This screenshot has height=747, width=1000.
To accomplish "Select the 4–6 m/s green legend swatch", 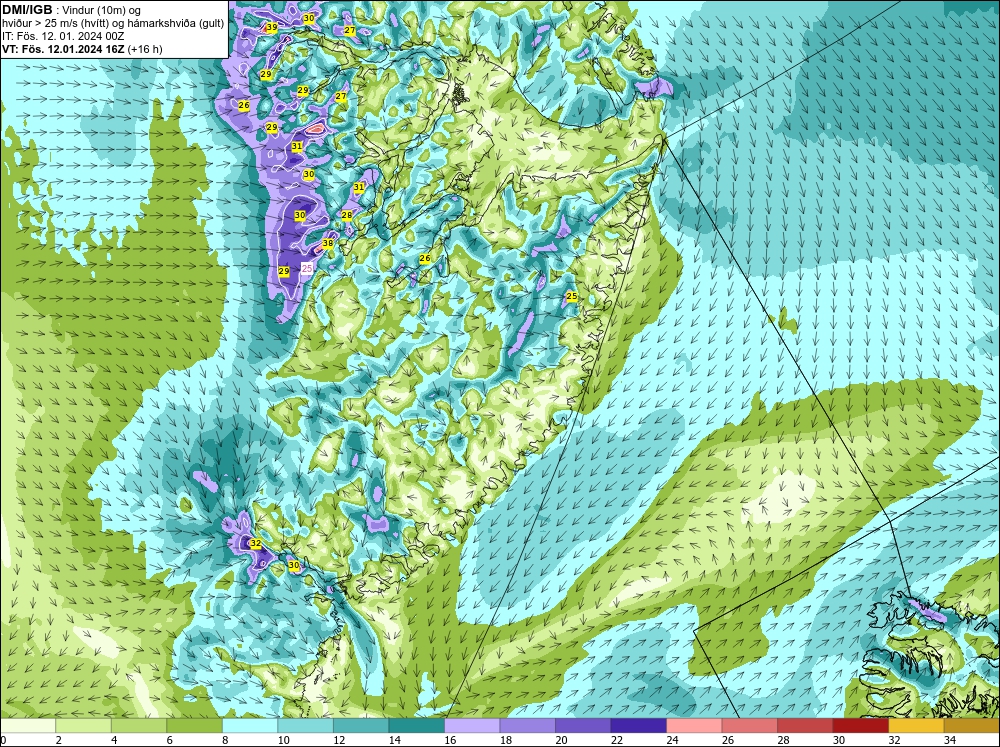I will [139, 726].
